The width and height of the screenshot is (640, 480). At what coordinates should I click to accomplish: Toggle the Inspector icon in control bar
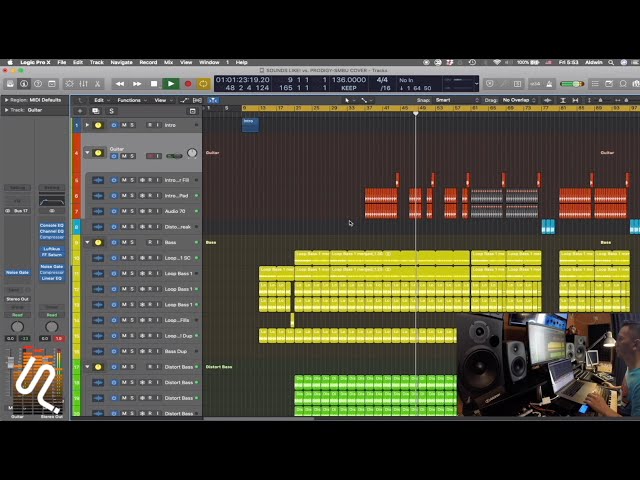coord(24,84)
